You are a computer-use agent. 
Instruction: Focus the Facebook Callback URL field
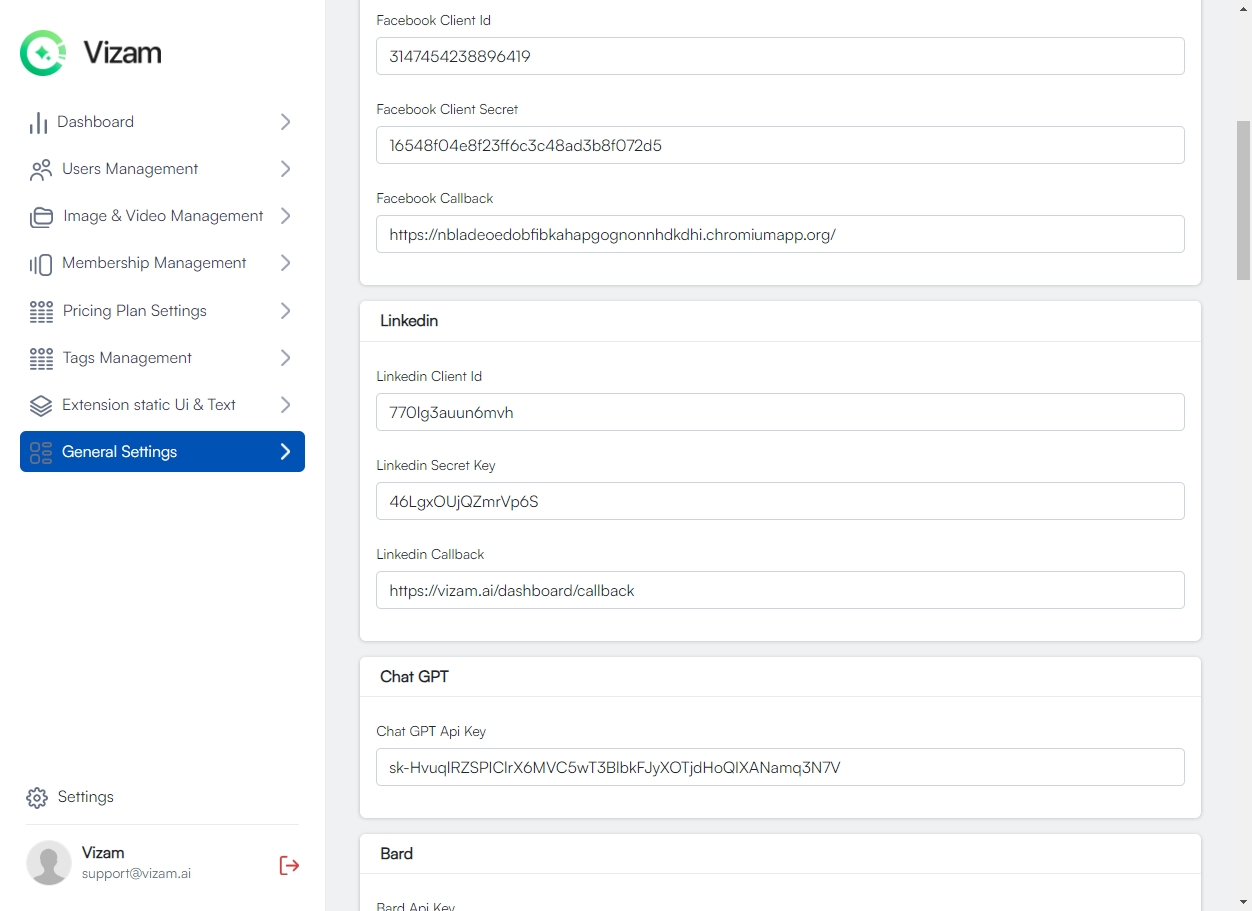[x=780, y=234]
